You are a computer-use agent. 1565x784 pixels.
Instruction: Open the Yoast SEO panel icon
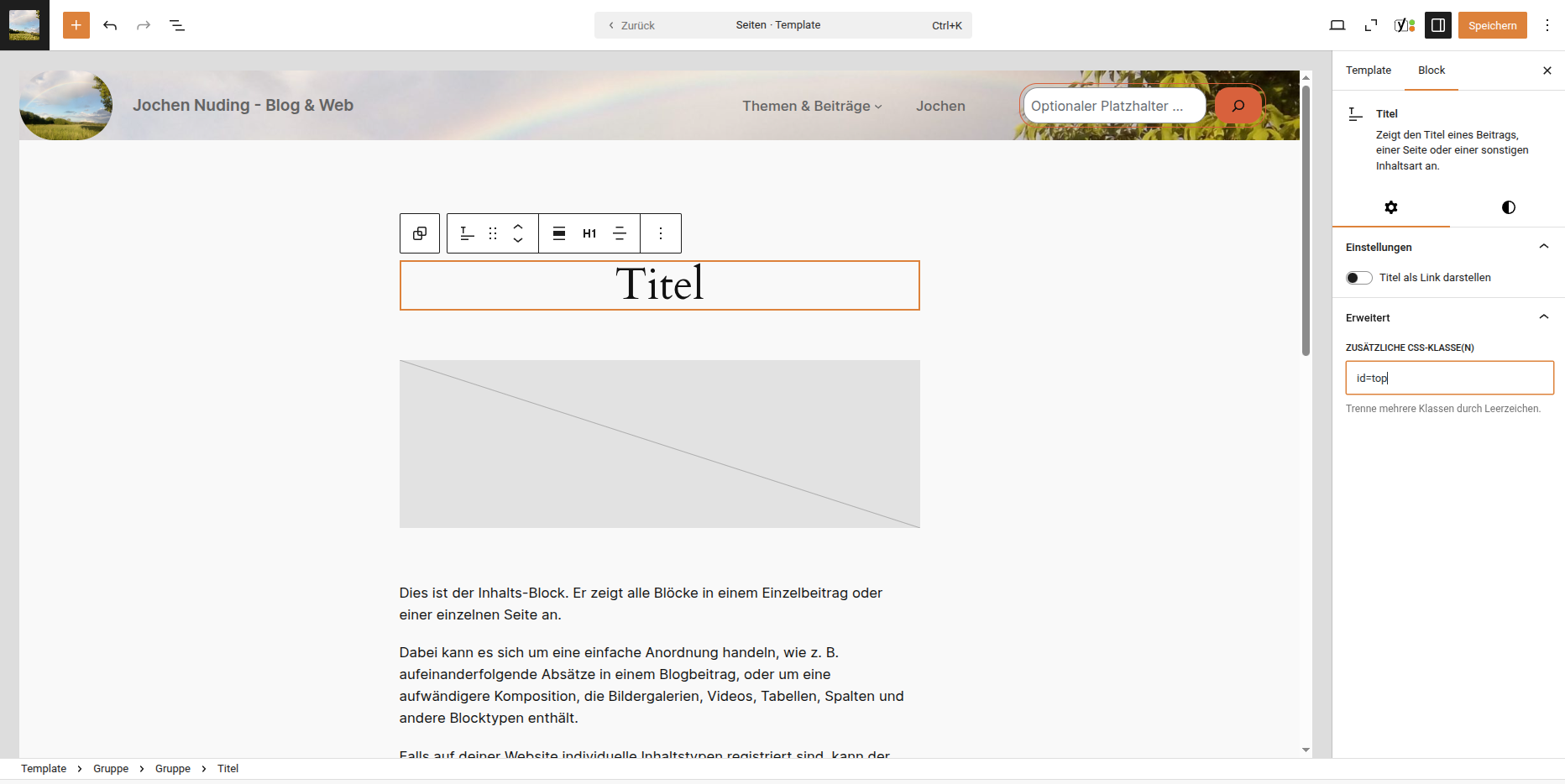coord(1404,25)
